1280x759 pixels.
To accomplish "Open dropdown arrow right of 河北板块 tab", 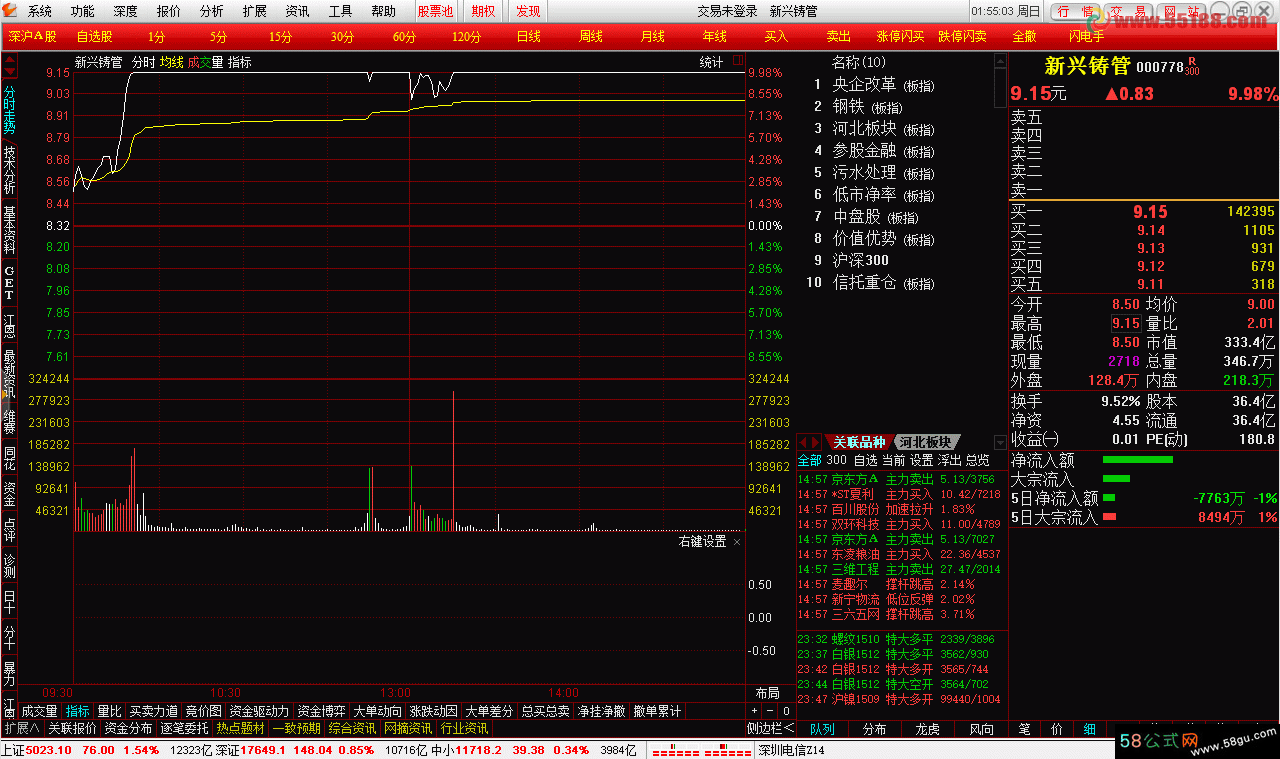I will (x=1000, y=442).
